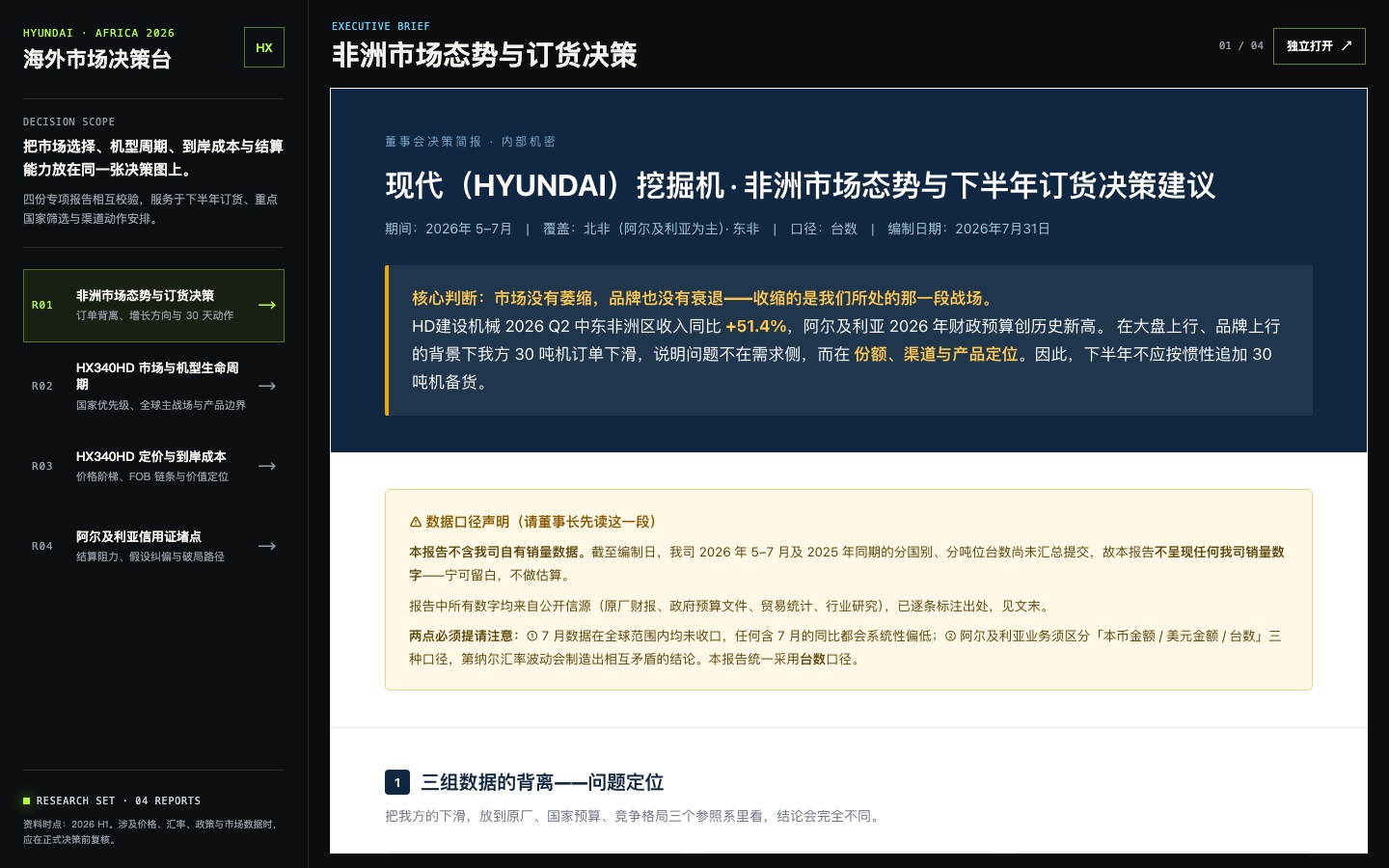The height and width of the screenshot is (868, 1389).
Task: Click sidebar headline 把市场选择、机型周期
Action: [153, 157]
